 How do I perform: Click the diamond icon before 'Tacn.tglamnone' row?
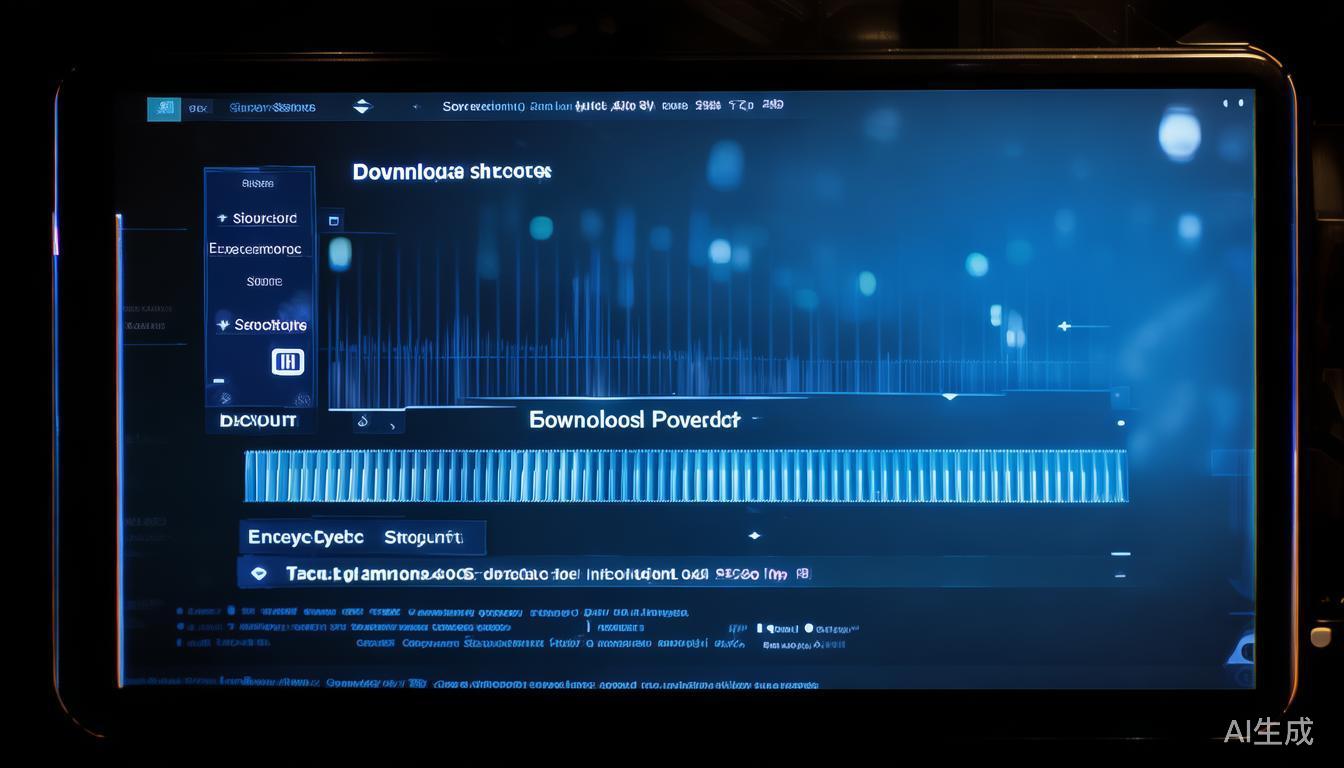coord(260,573)
